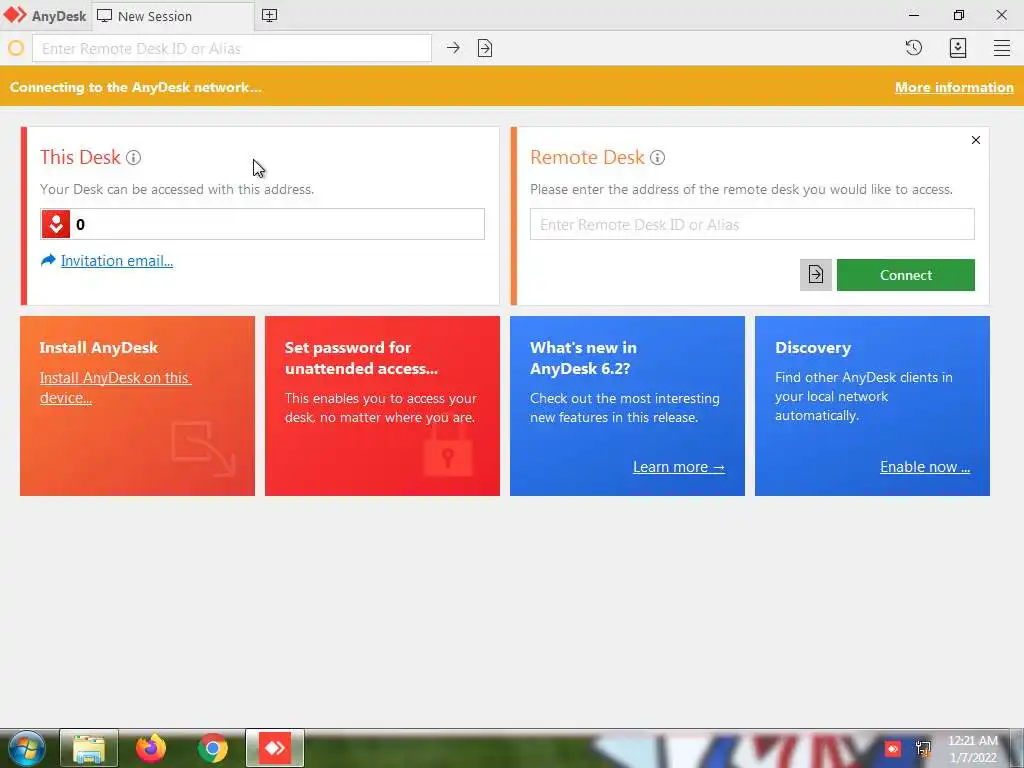Screen dimensions: 1024x768
Task: Click the connect arrow next to address bar
Action: pos(453,48)
